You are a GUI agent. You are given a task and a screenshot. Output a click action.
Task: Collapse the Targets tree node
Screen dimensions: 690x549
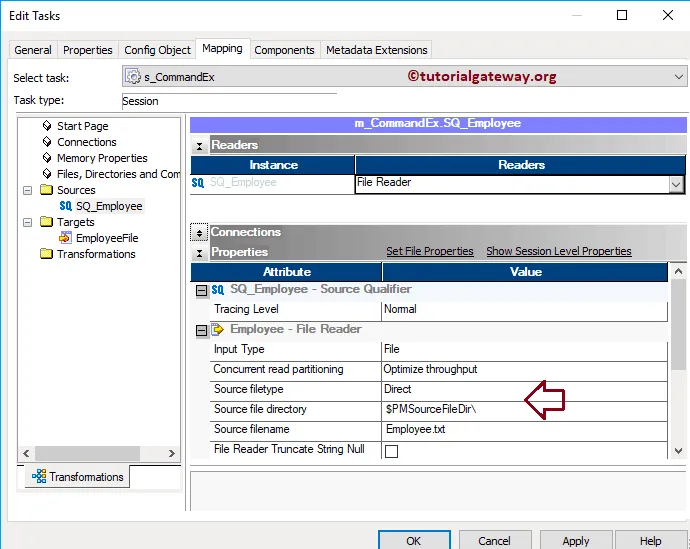[x=27, y=222]
